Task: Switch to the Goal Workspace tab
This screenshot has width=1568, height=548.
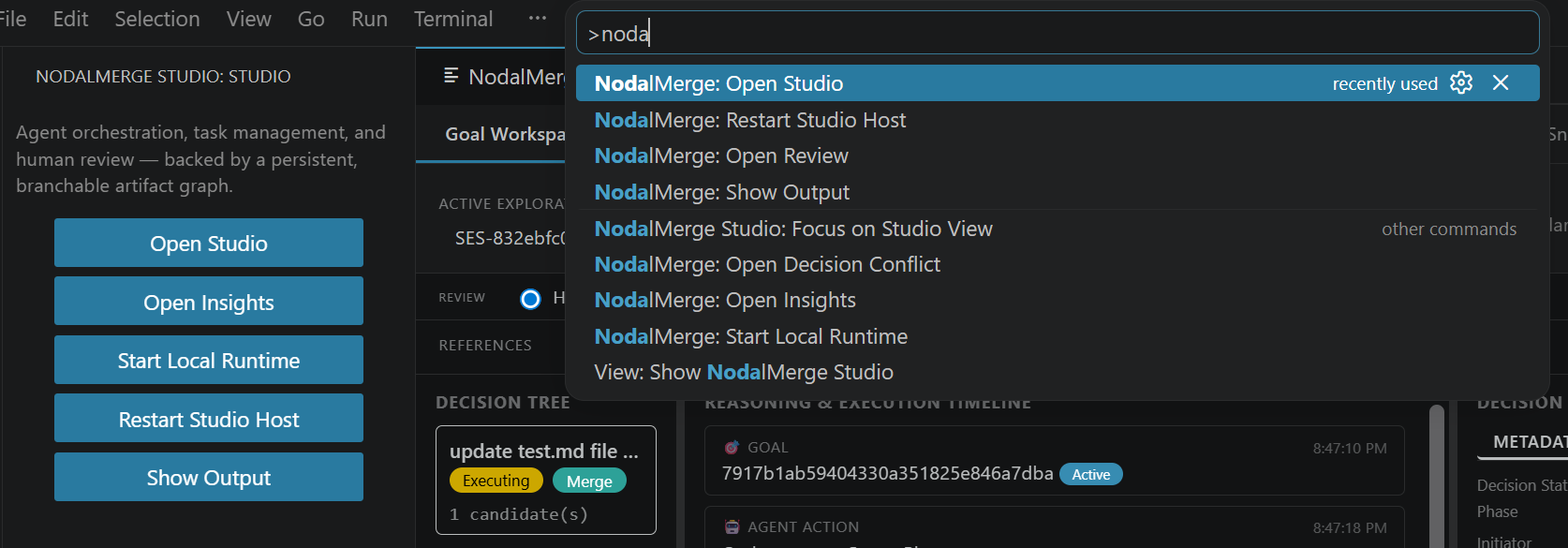Action: point(505,134)
